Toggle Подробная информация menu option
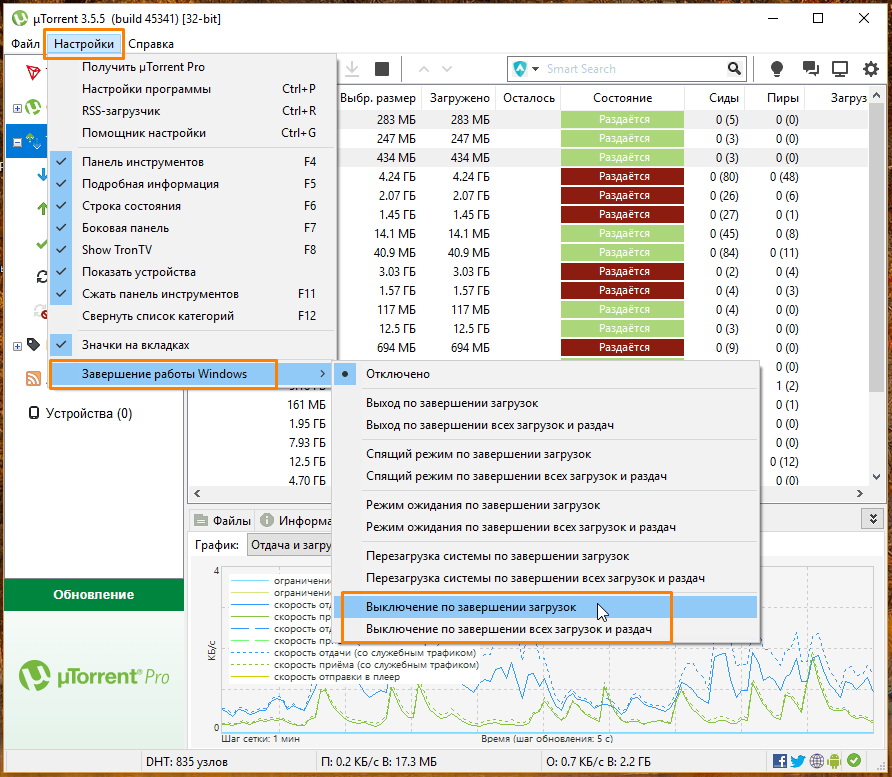 193,184
